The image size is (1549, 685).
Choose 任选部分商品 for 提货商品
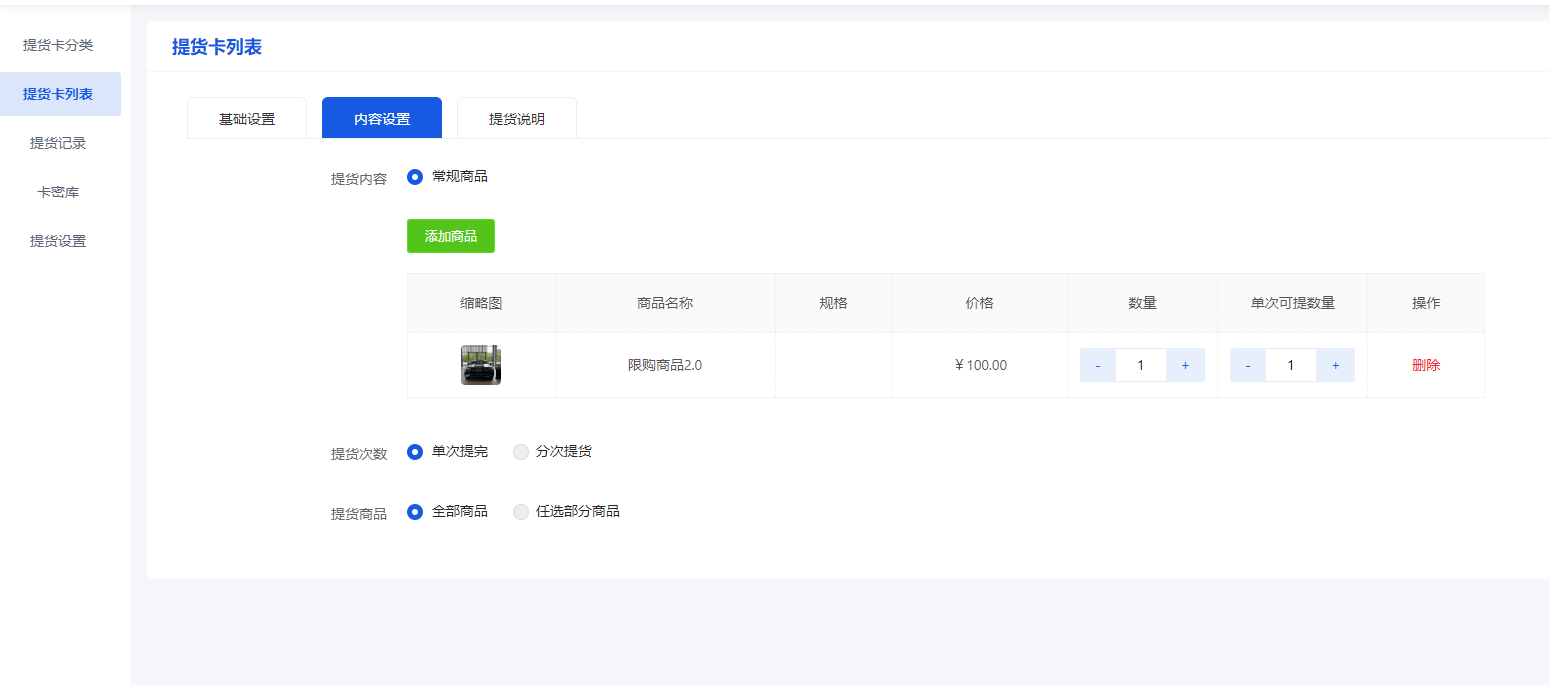520,511
